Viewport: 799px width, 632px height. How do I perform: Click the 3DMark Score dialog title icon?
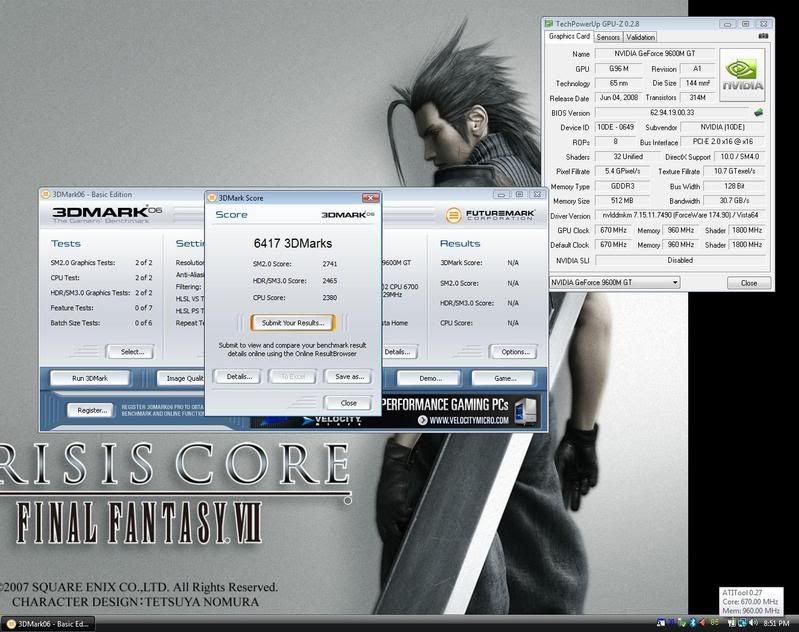point(212,198)
